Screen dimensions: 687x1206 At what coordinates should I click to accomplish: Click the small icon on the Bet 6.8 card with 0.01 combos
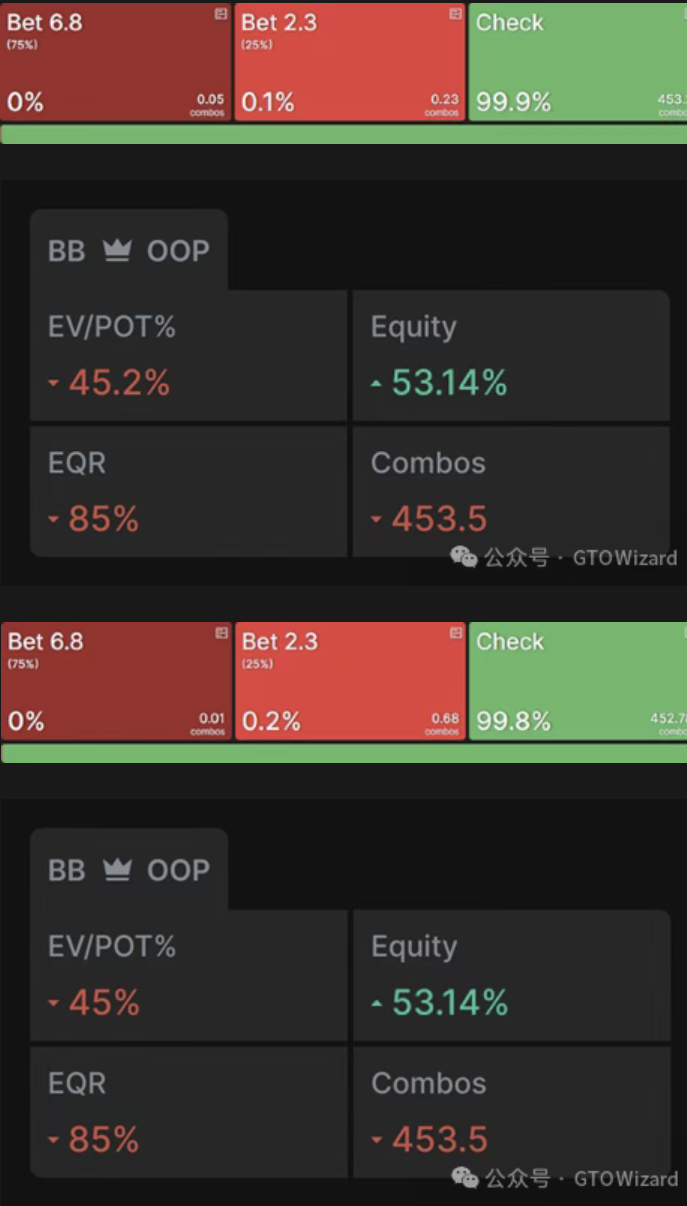(x=221, y=633)
